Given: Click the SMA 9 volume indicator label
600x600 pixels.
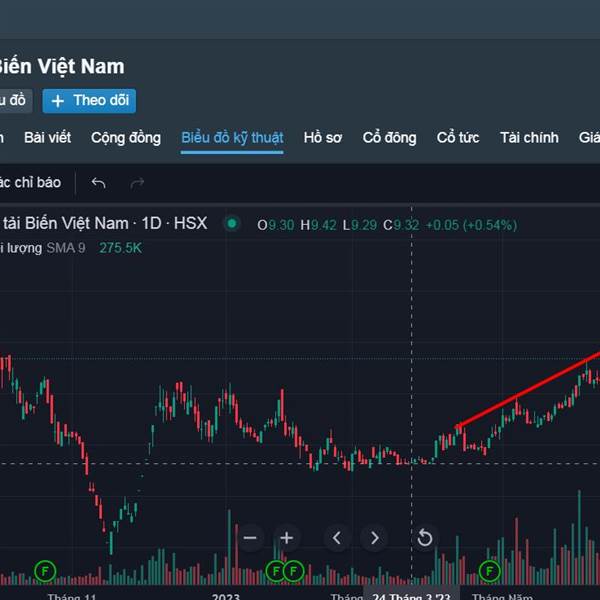Looking at the screenshot, I should [x=66, y=248].
